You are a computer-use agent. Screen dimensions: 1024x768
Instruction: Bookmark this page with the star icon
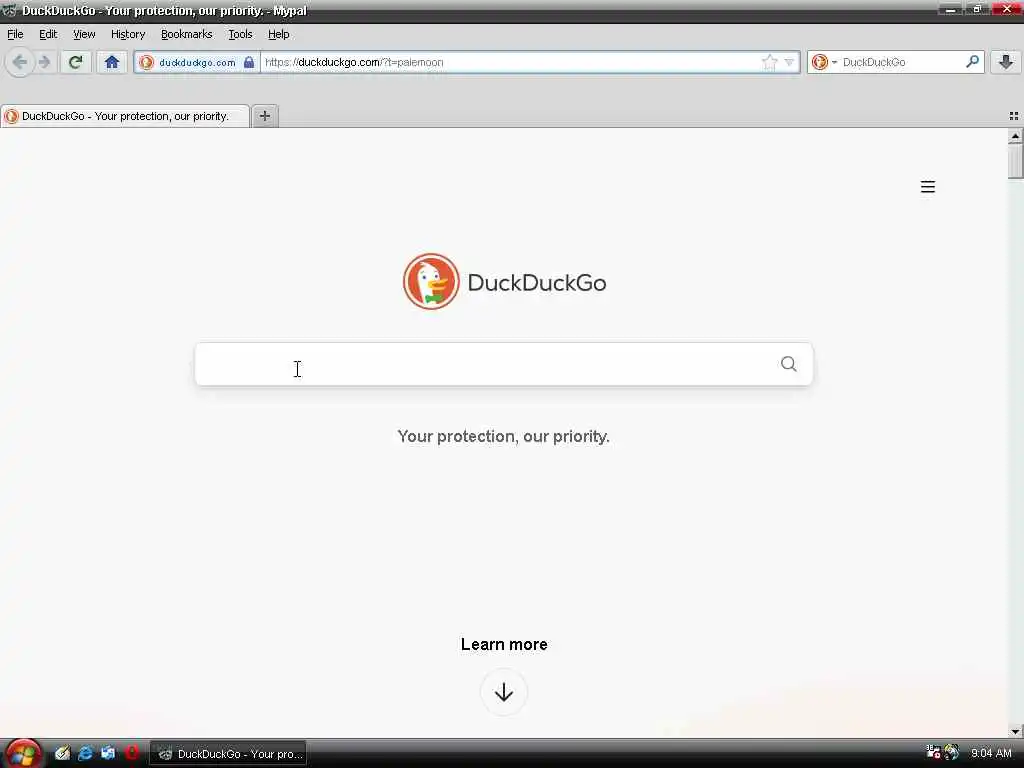coord(769,62)
